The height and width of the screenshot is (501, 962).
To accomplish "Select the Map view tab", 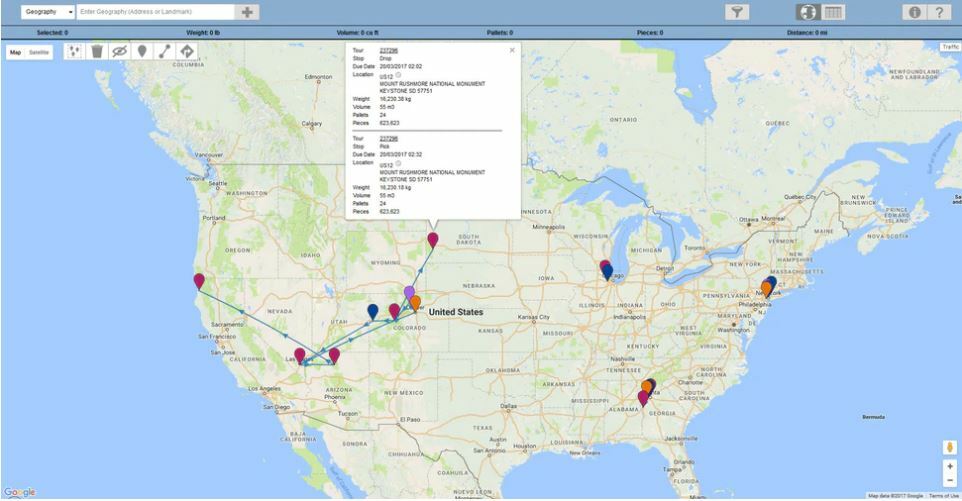I will (16, 51).
